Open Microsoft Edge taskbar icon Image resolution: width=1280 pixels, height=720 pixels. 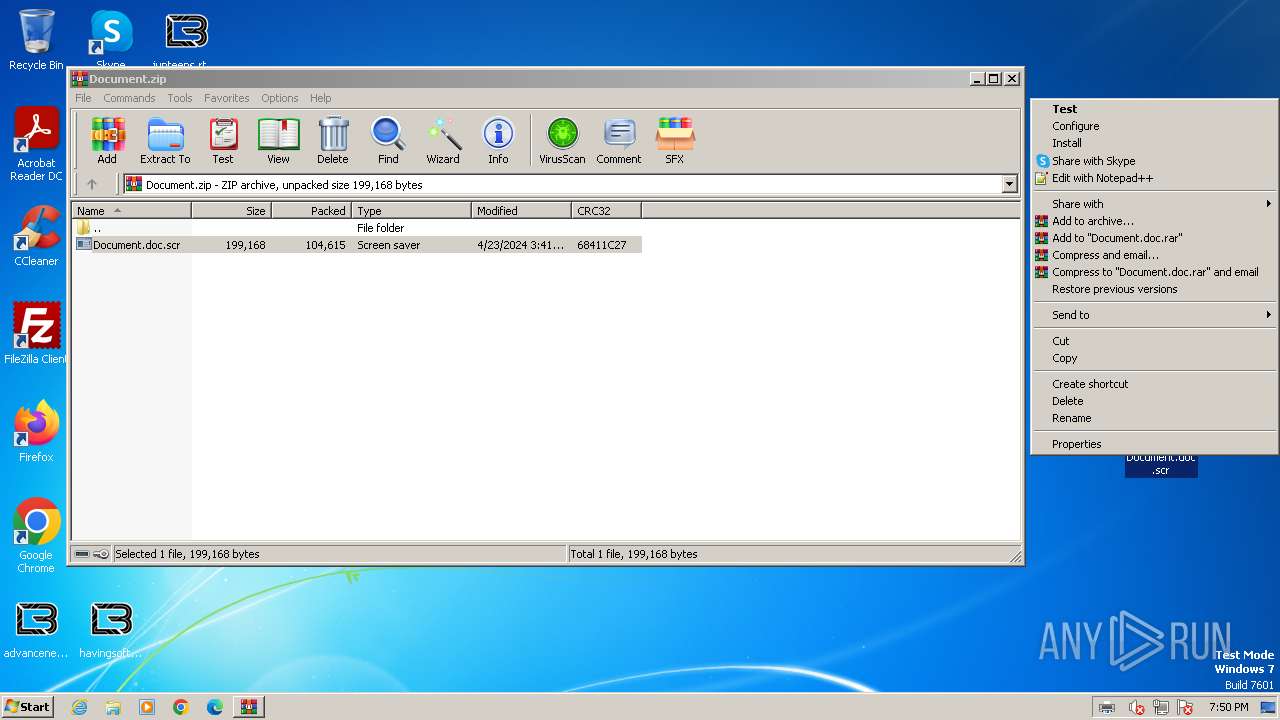215,707
